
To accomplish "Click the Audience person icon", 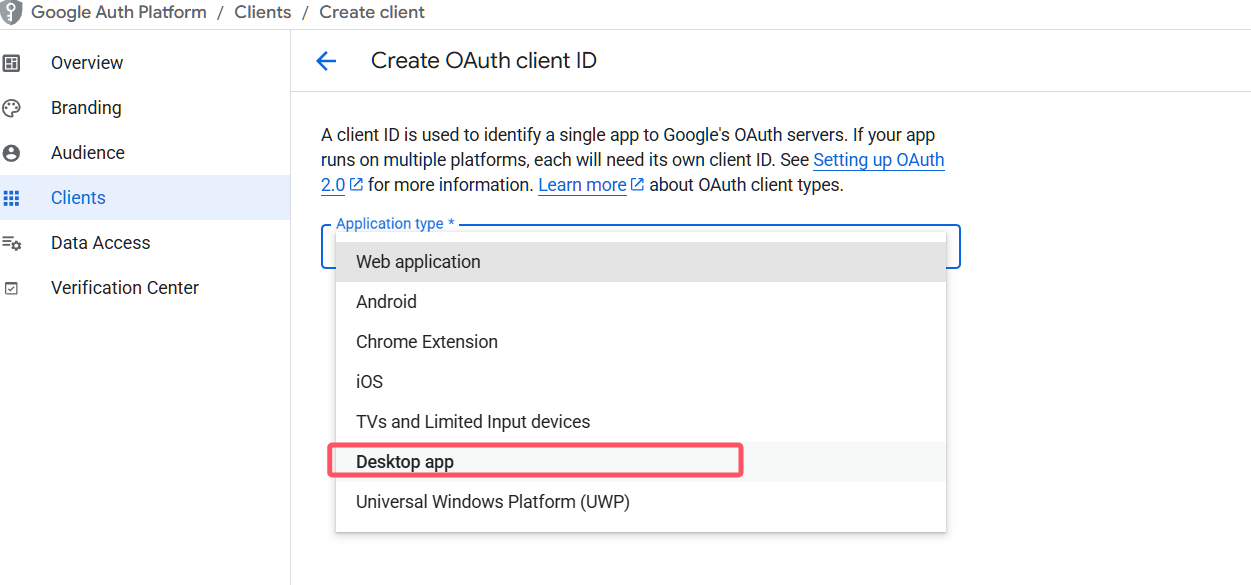I will tap(12, 153).
